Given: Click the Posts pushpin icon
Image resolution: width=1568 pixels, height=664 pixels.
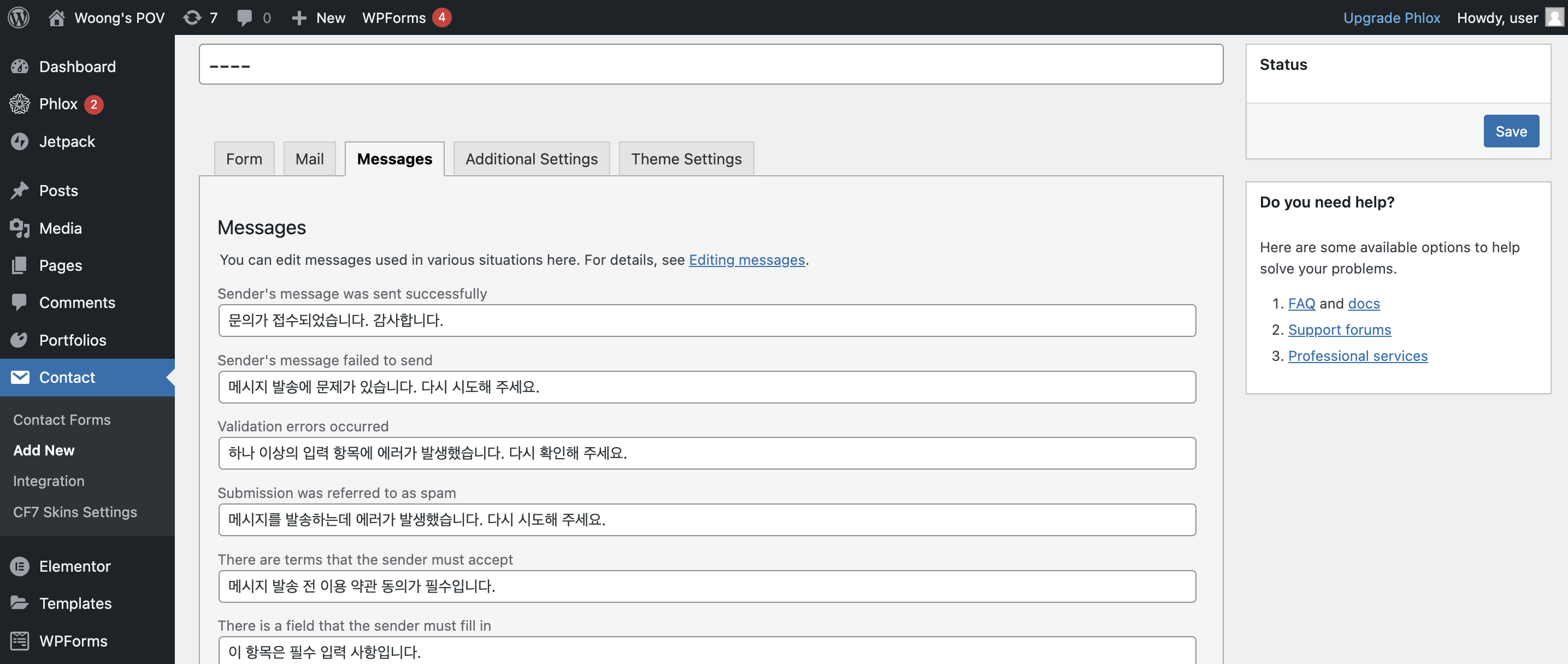Looking at the screenshot, I should (x=20, y=191).
